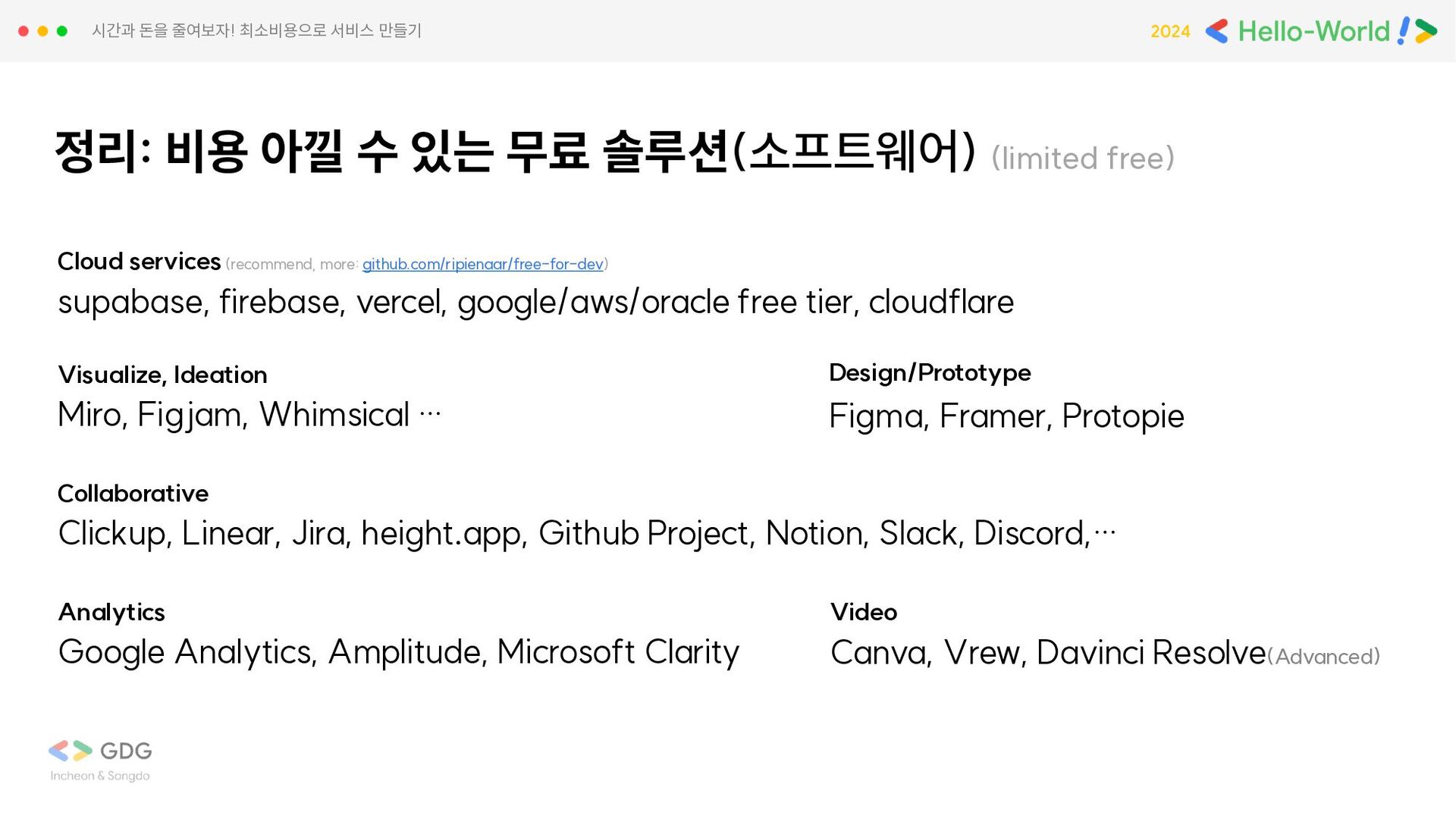Click the 'Collaborative' heading
The height and width of the screenshot is (819, 1456).
coord(133,494)
